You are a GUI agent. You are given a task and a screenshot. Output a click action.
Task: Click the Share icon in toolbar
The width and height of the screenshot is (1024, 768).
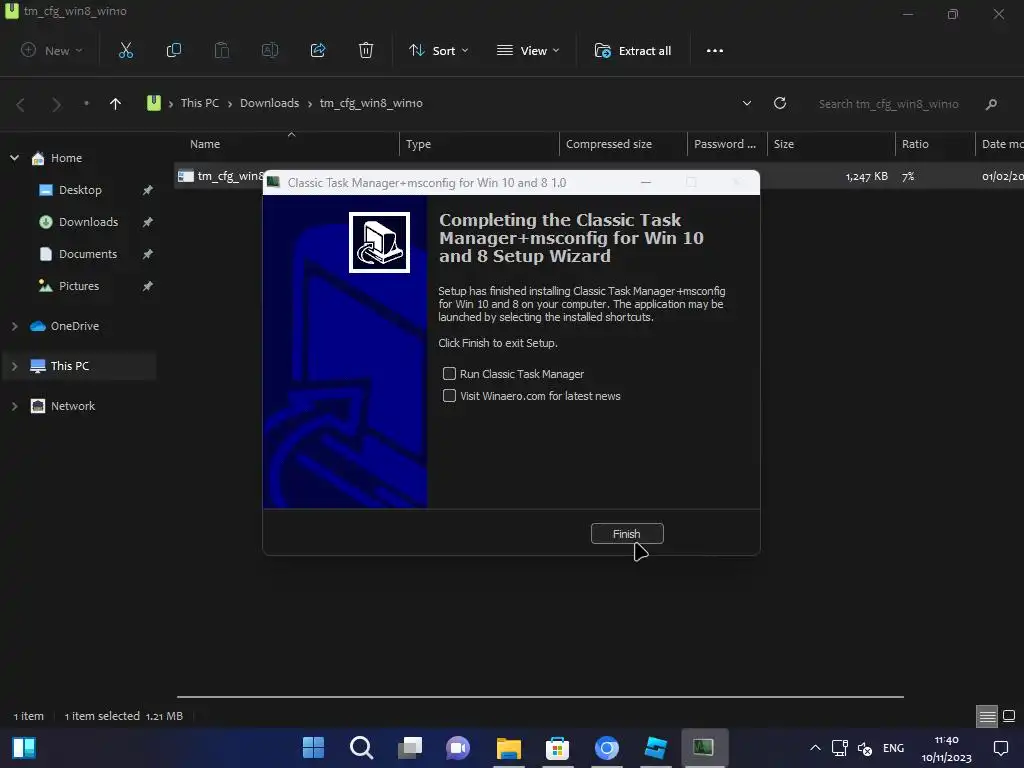click(318, 50)
